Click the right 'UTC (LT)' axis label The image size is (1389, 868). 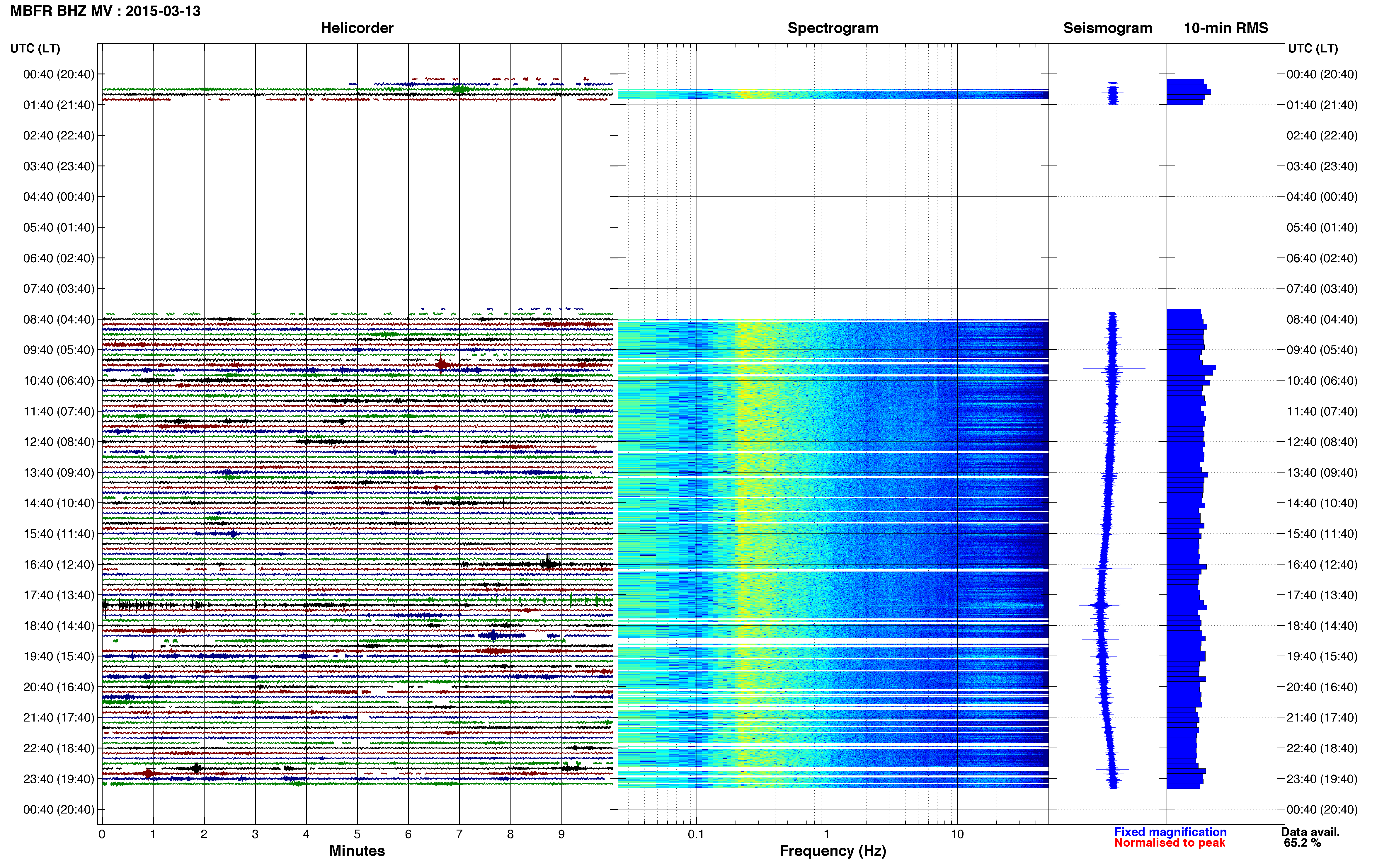(x=1313, y=48)
